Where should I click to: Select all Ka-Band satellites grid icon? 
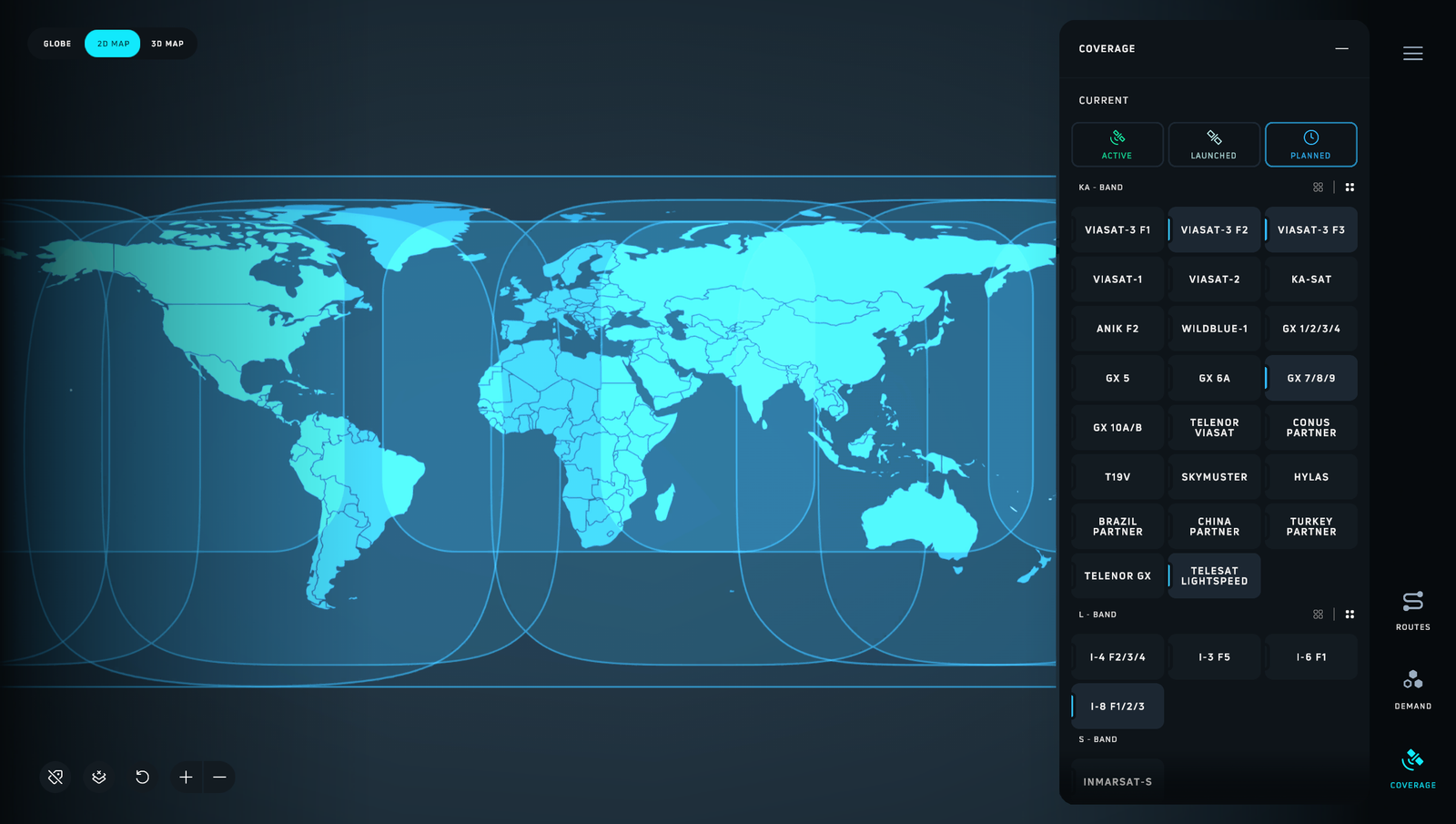[1350, 188]
